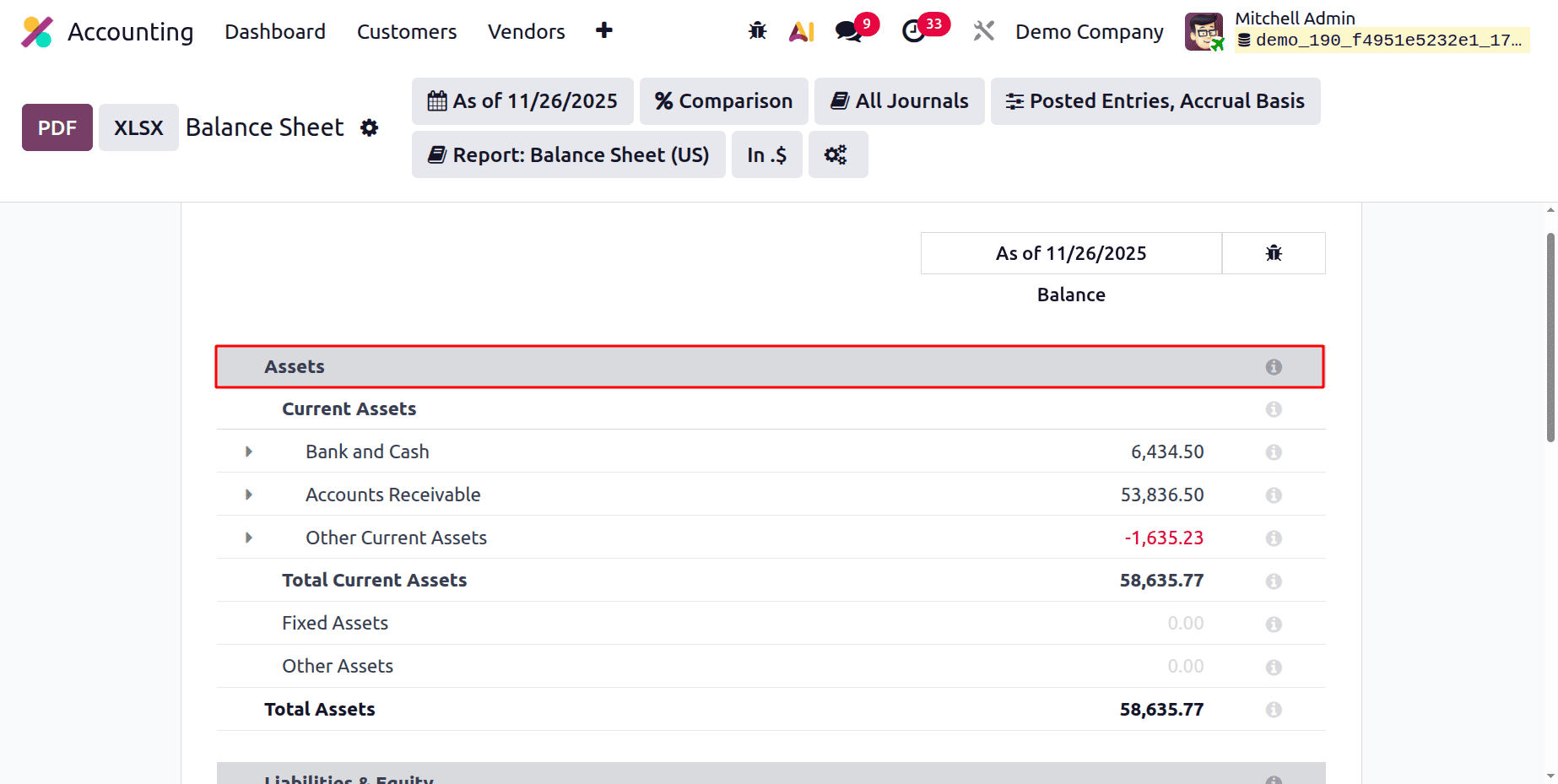Expand Accounts Receivable line

click(x=248, y=495)
